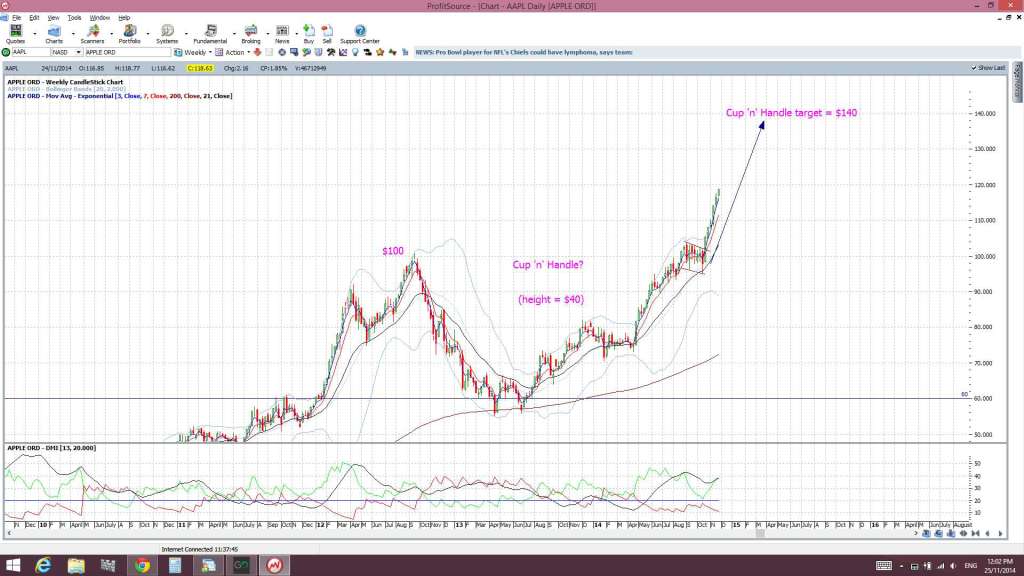The image size is (1024, 576).
Task: Click the expand time axis arrows icon
Action: [x=963, y=534]
